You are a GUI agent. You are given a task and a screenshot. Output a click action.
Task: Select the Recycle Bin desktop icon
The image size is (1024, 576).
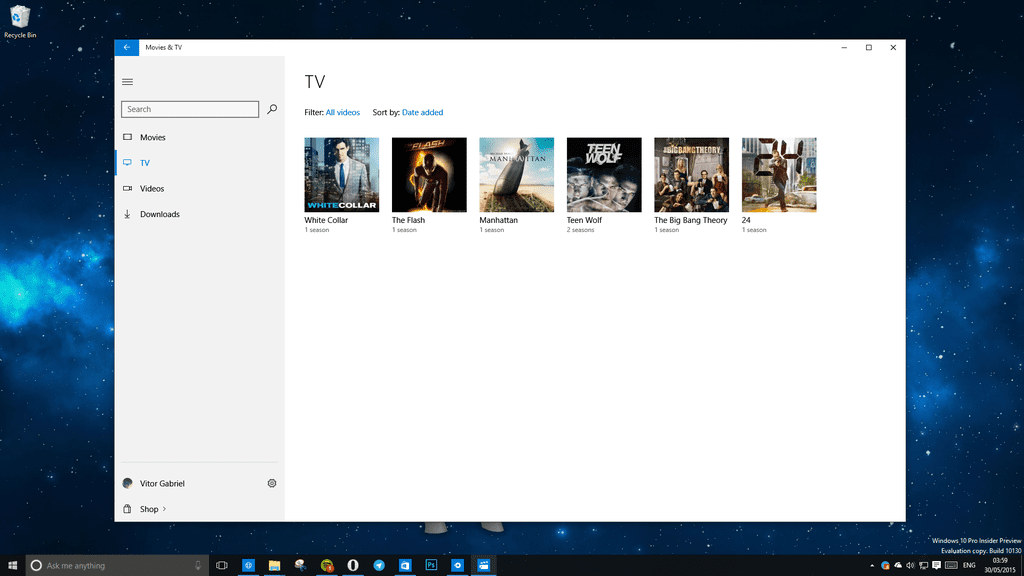20,22
